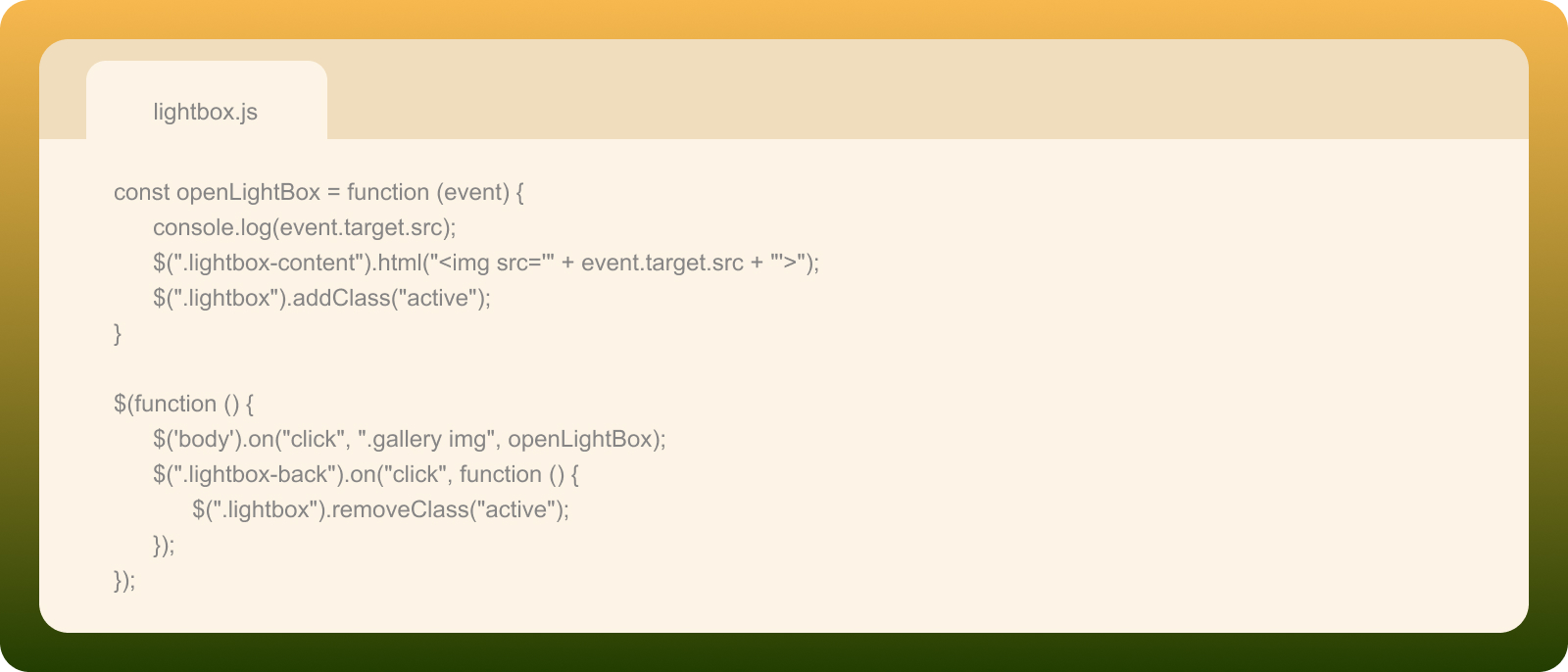
Task: Click the final }); on the last line
Action: (124, 580)
